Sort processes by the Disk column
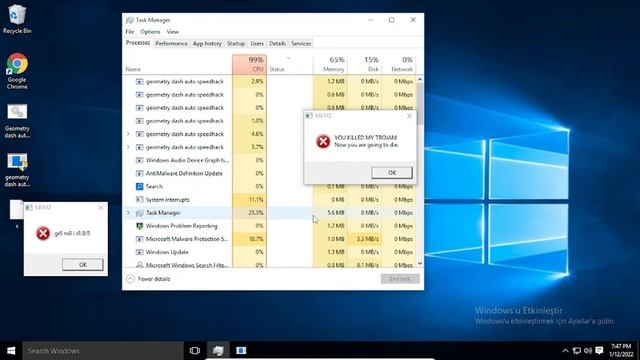Screen dimensions: 640x360 (x=364, y=64)
